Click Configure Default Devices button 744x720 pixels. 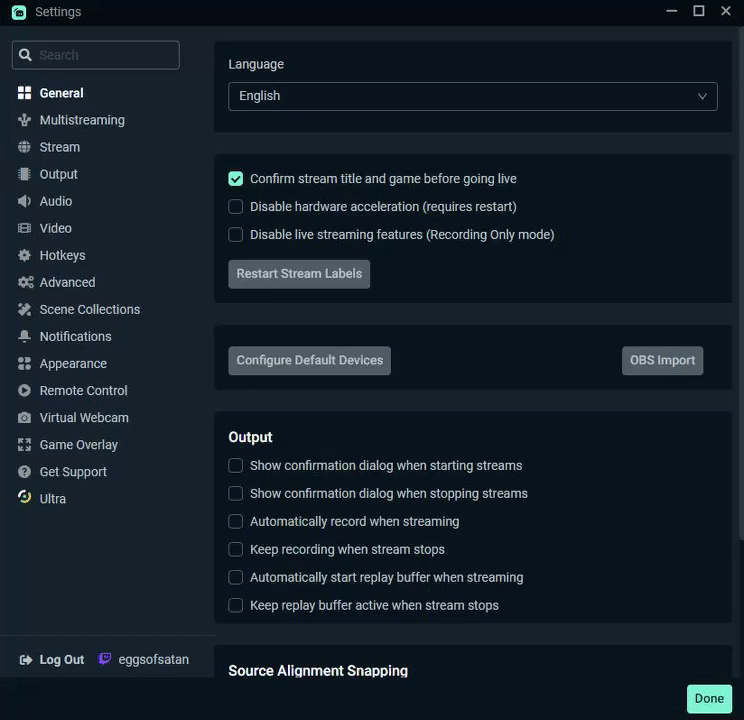(309, 360)
